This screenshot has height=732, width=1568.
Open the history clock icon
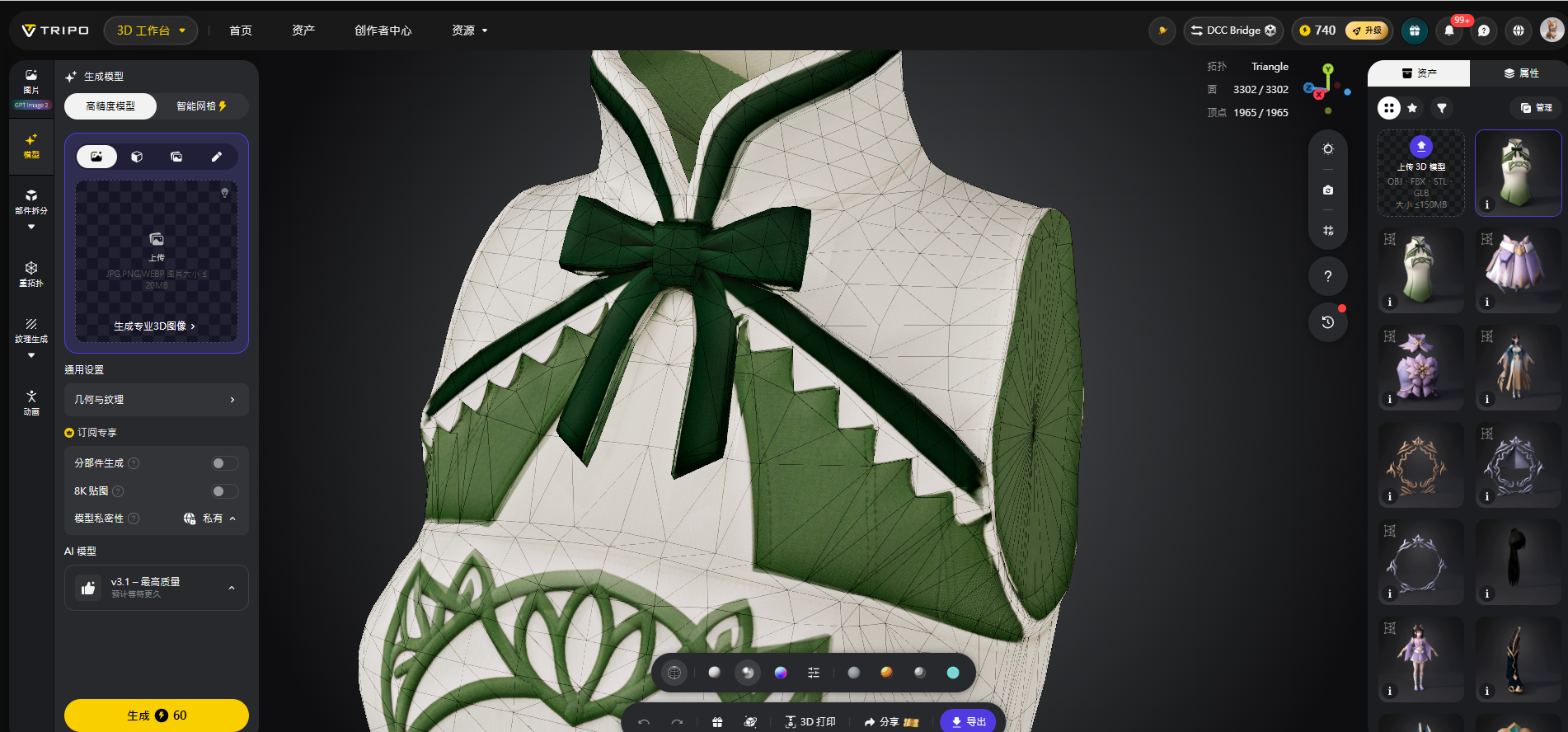[1328, 322]
